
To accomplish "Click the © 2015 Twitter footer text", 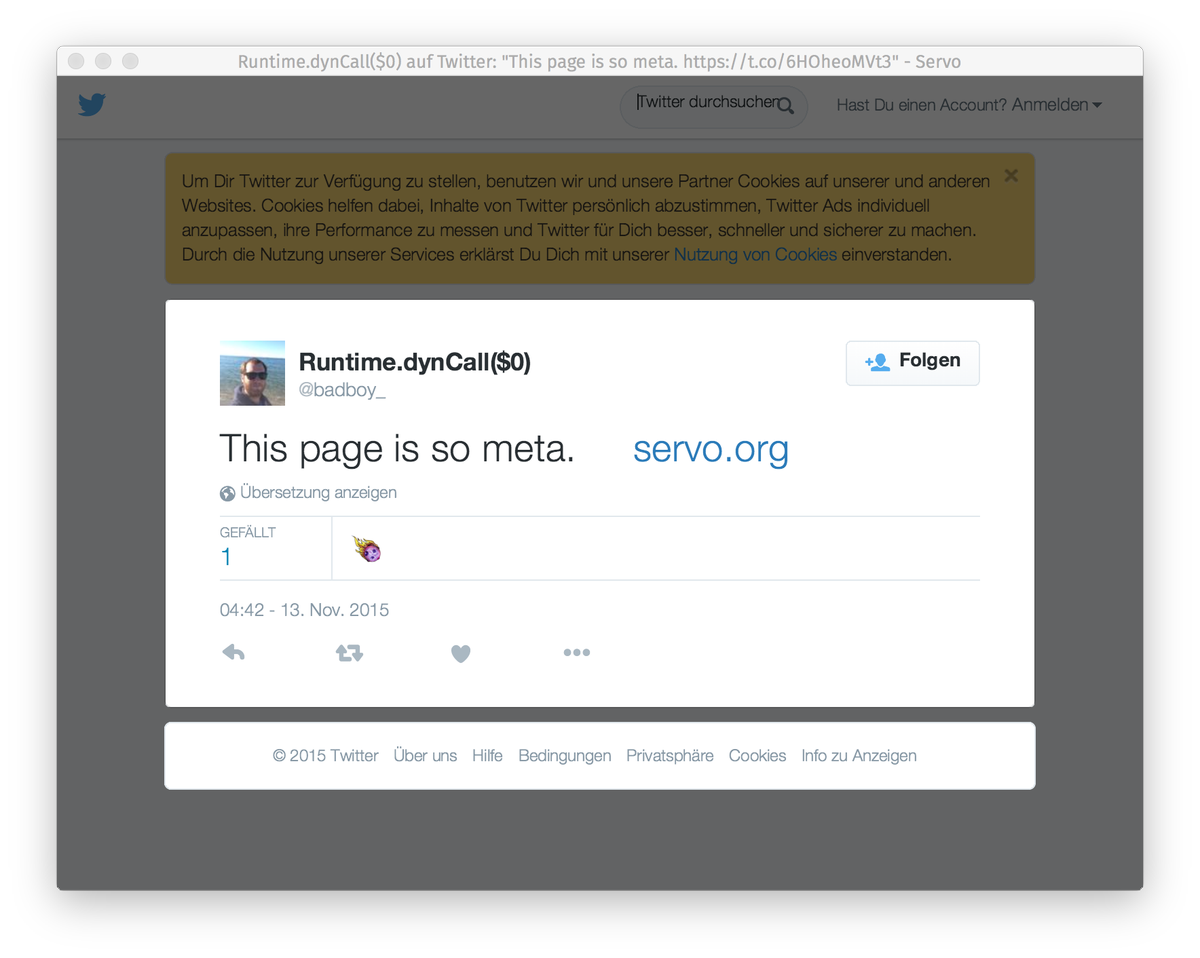I will tap(326, 756).
